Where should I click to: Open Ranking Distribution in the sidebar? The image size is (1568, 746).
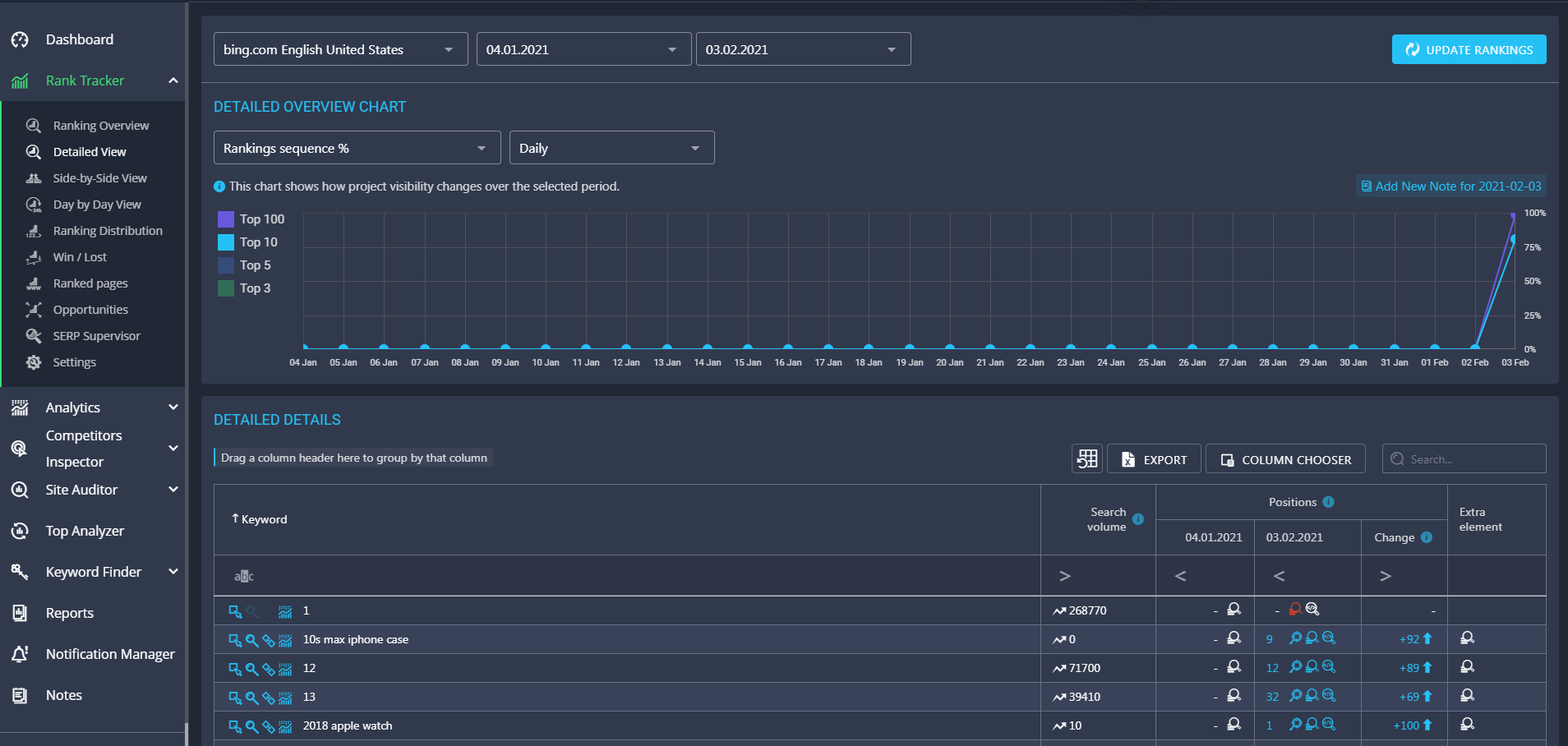point(107,231)
